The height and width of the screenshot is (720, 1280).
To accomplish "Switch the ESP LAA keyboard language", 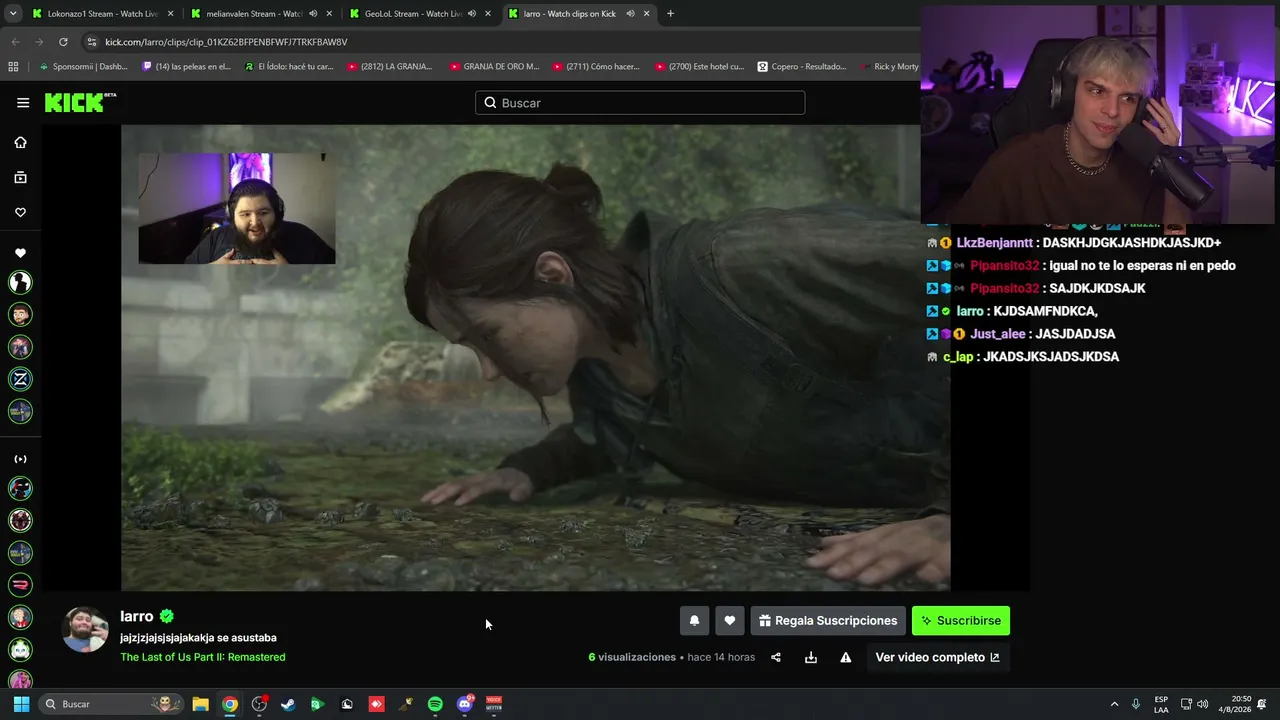I will point(1161,704).
